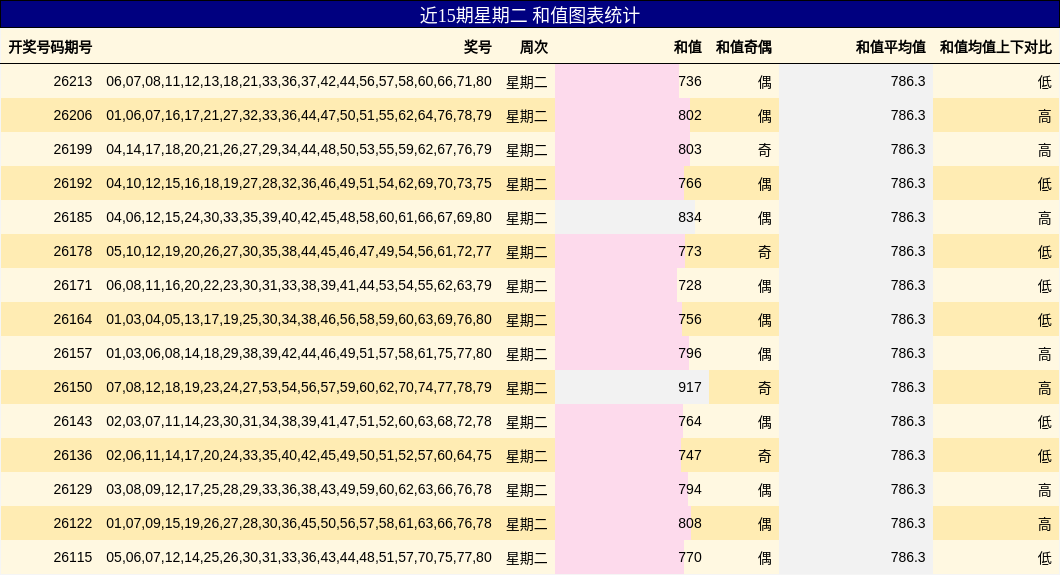Screen dimensions: 1060x575
Task: Click the sum value 747
Action: pos(690,455)
